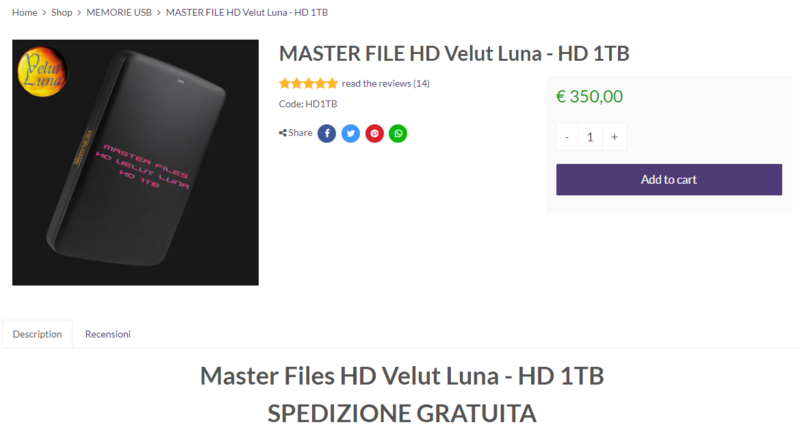Open read the reviews (14) link

point(386,83)
